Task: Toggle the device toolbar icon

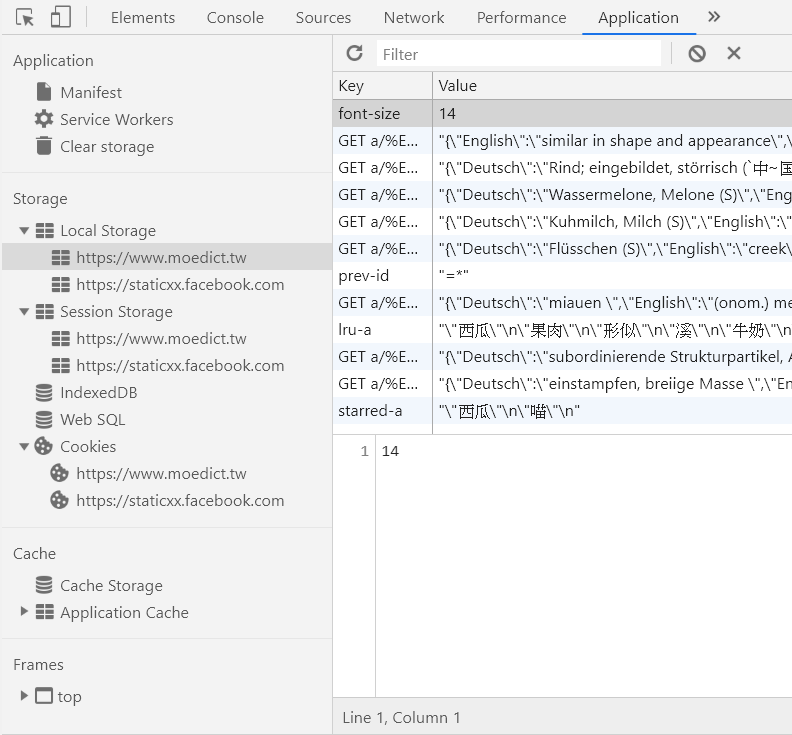Action: 60,17
